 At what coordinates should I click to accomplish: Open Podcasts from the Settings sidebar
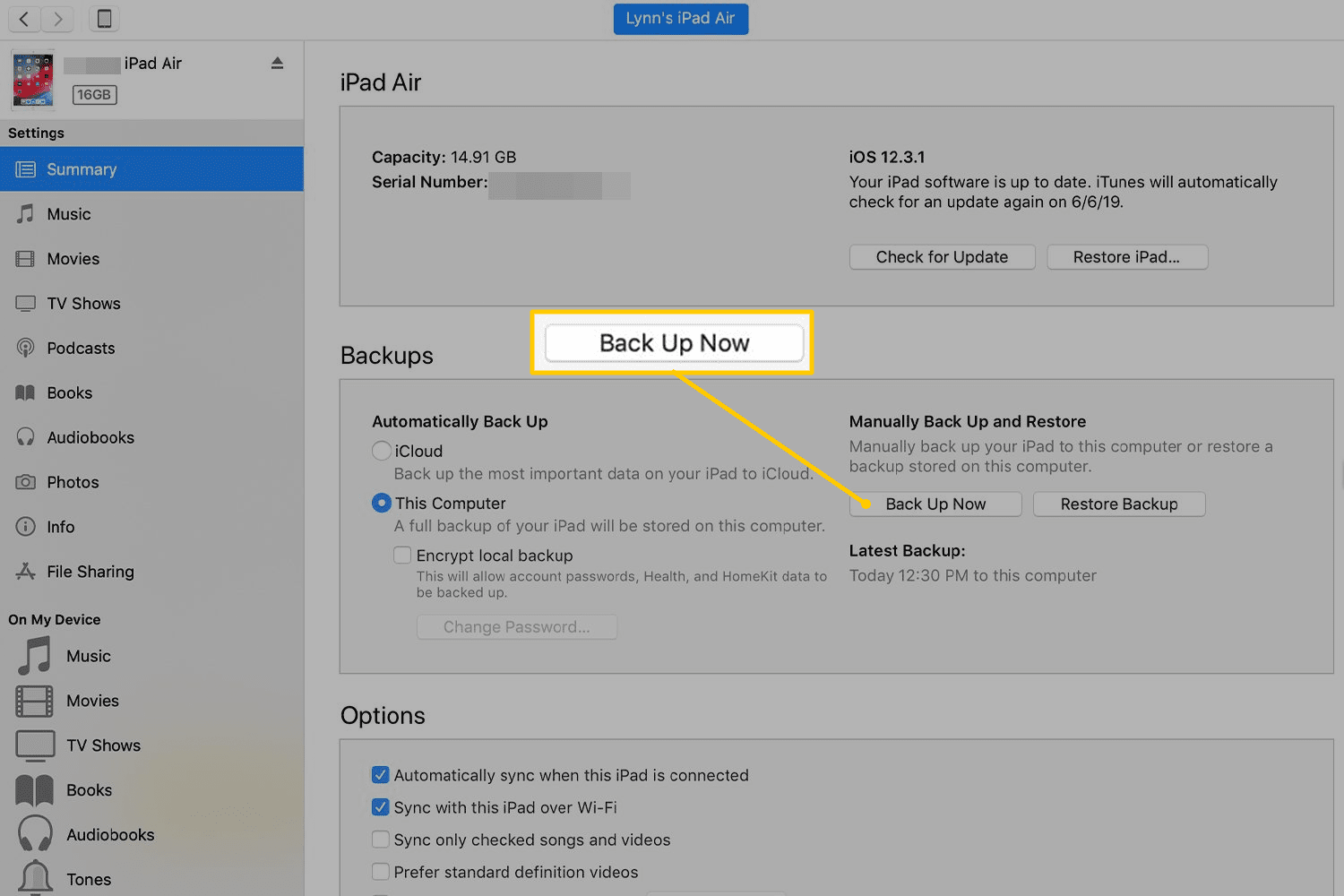81,349
